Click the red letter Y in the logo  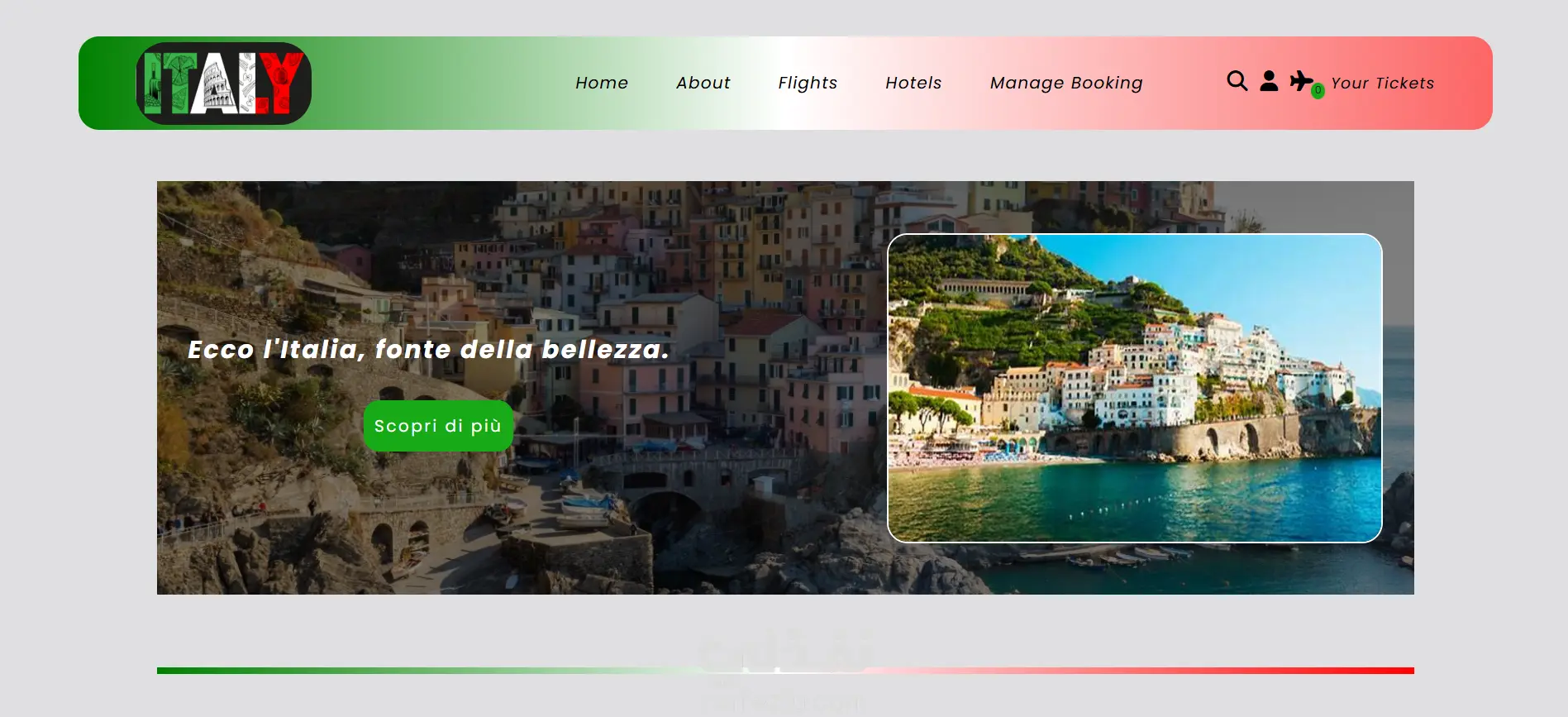click(280, 84)
